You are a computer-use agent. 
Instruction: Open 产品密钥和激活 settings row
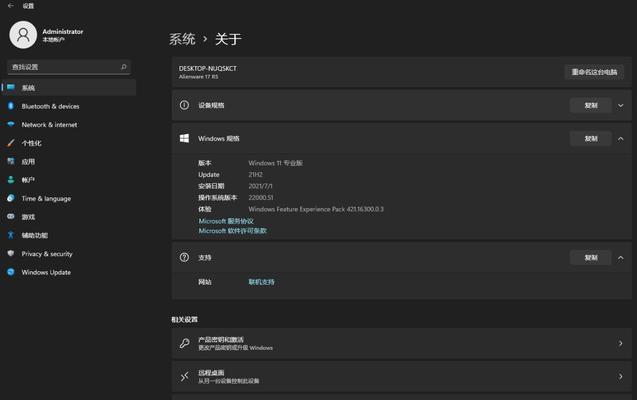click(401, 344)
